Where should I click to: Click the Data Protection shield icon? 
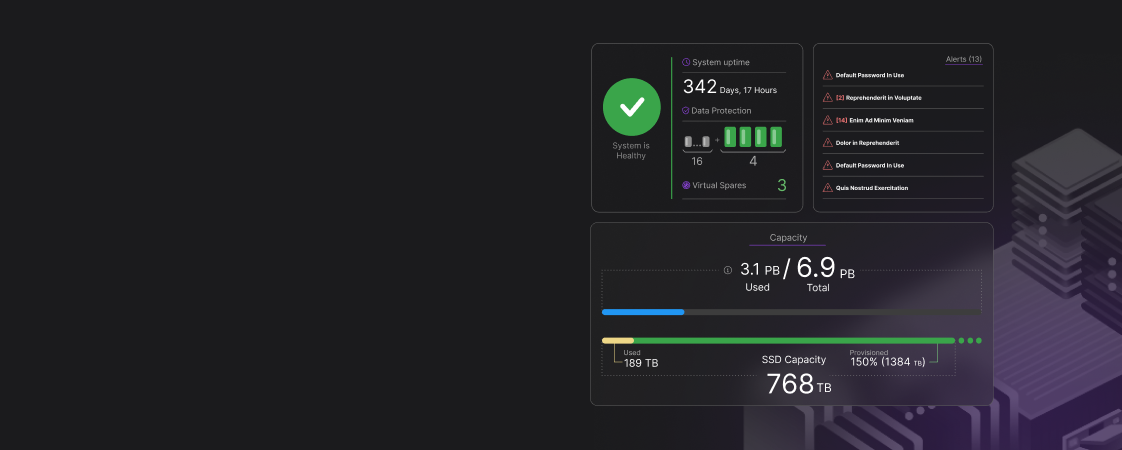pyautogui.click(x=686, y=111)
